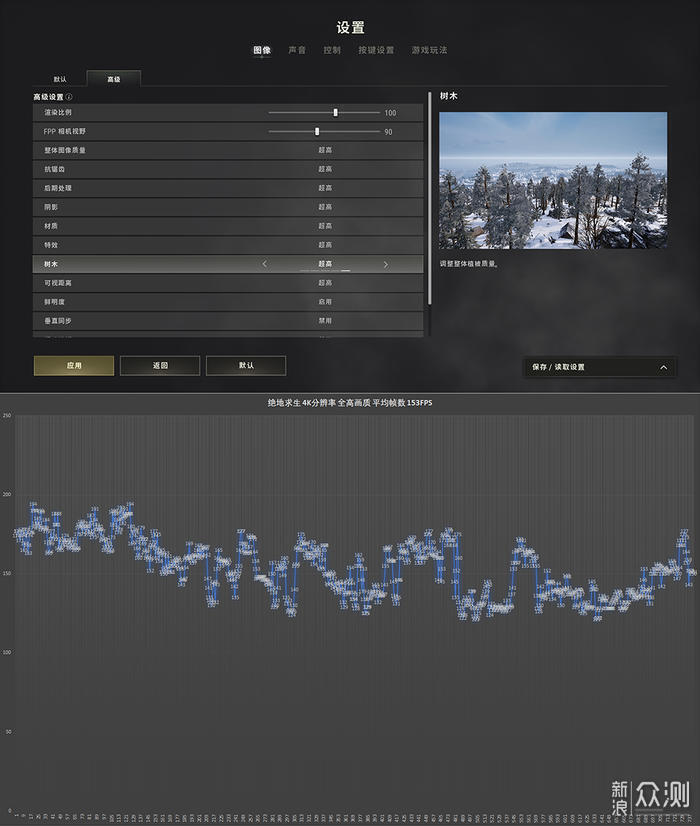Switch to the 图像 settings tab

262,50
